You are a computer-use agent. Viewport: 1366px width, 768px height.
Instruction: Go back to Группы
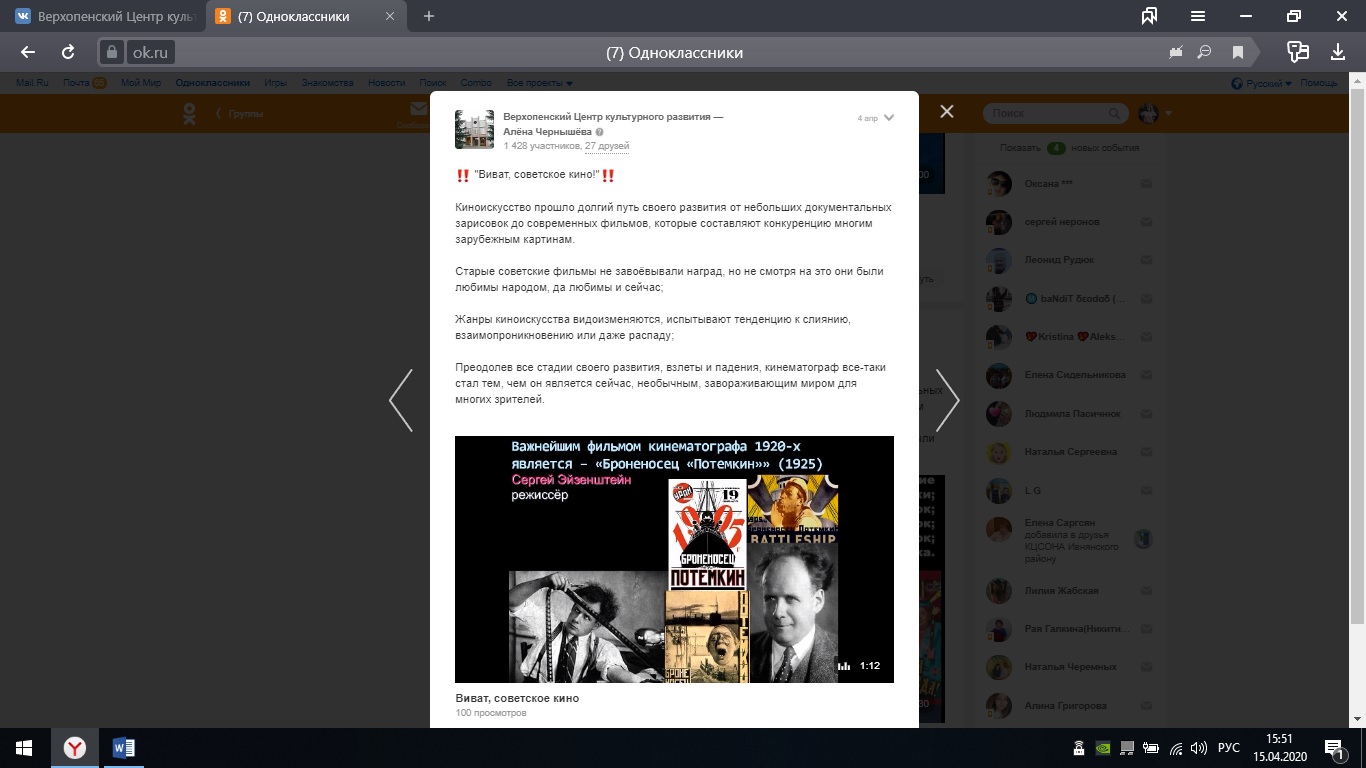(x=240, y=113)
